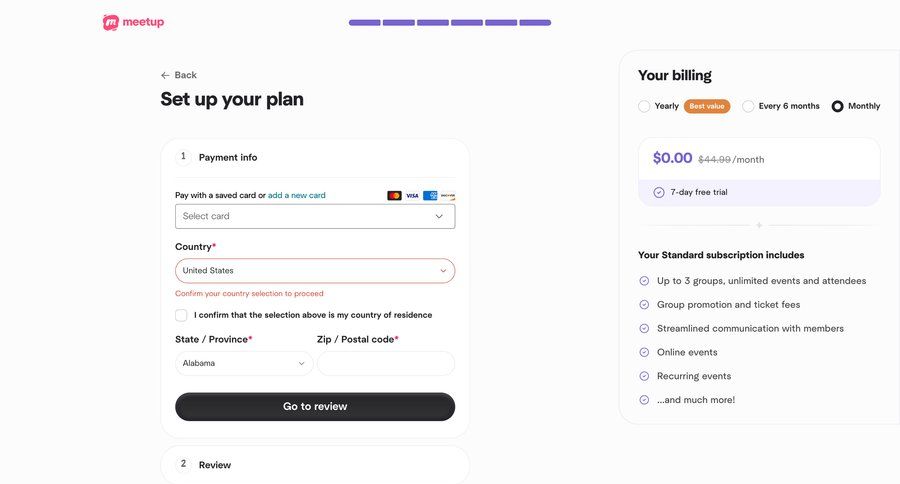Click the American Express card icon
Viewport: 900px width, 484px height.
430,196
